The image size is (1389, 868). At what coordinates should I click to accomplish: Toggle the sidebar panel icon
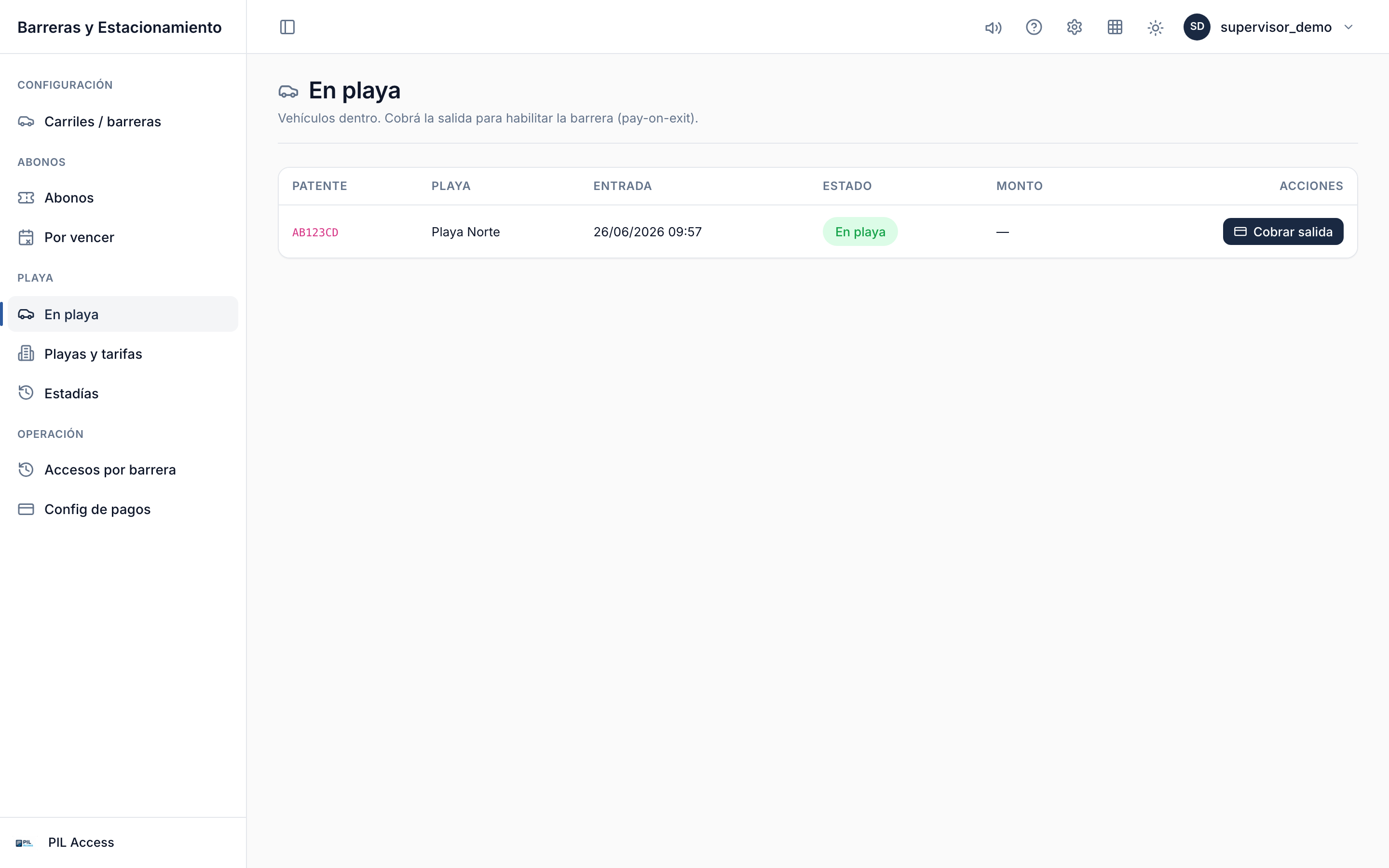click(287, 27)
